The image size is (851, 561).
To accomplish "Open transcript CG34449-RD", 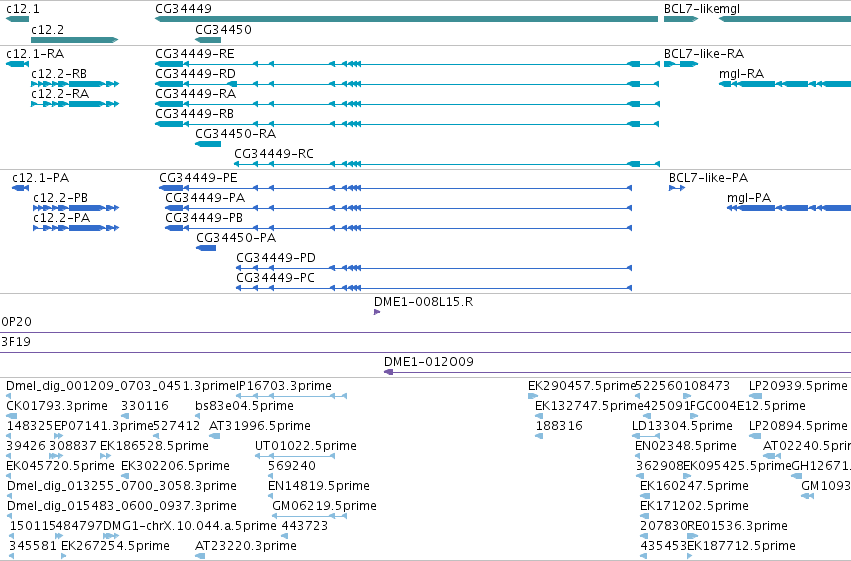I will 407,84.
